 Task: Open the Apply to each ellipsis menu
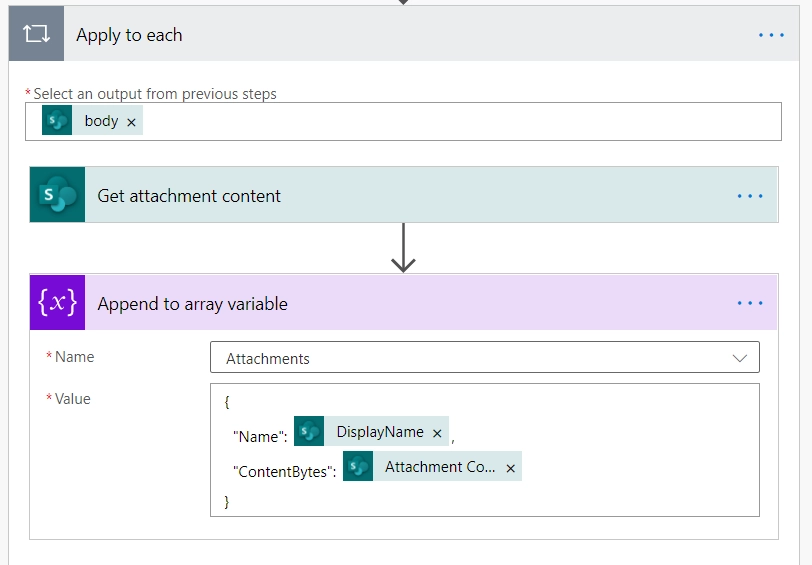pos(771,35)
